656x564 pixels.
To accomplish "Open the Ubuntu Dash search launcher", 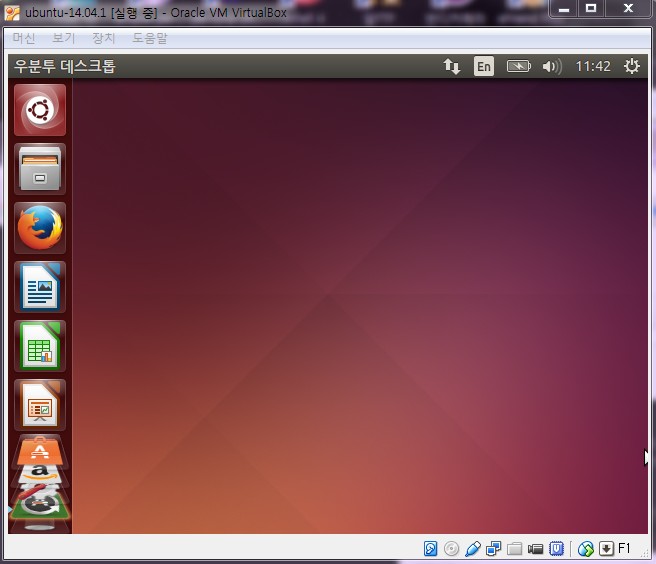I will point(40,109).
